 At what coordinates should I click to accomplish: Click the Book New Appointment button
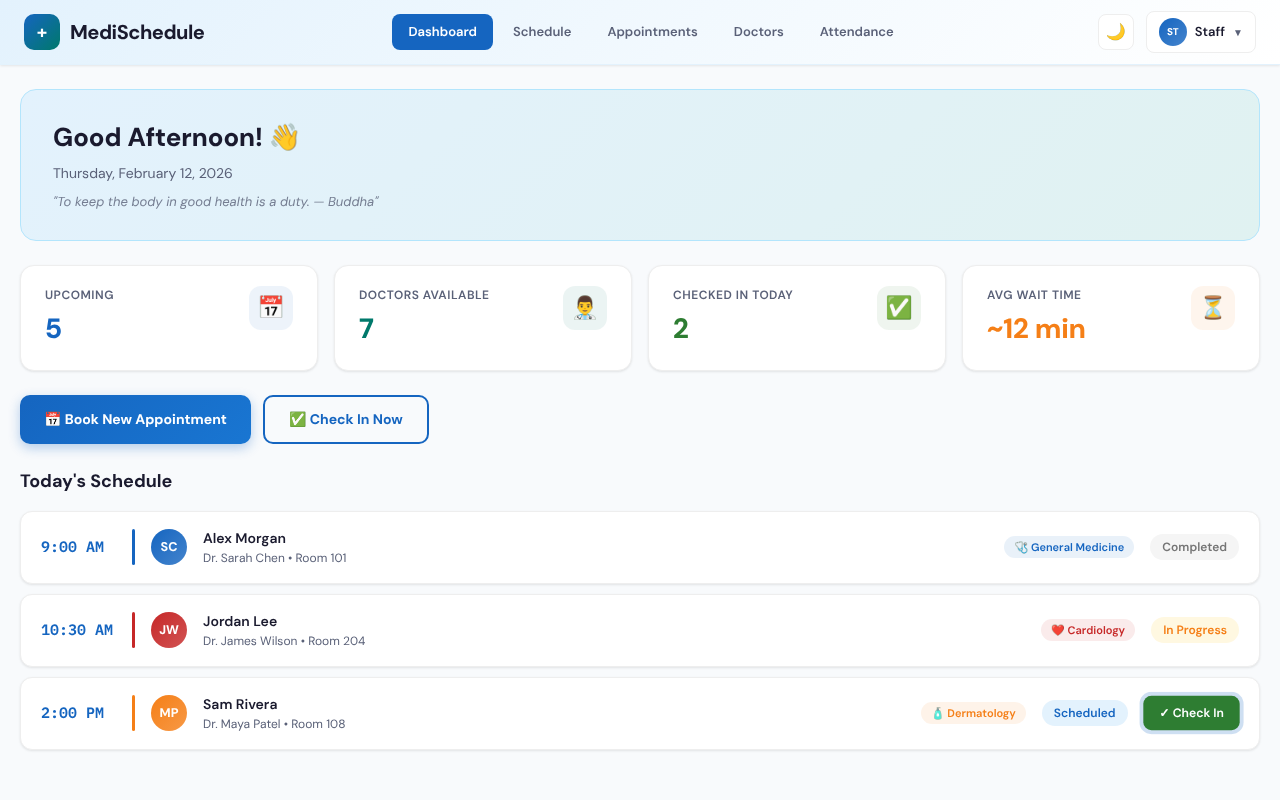coord(135,419)
